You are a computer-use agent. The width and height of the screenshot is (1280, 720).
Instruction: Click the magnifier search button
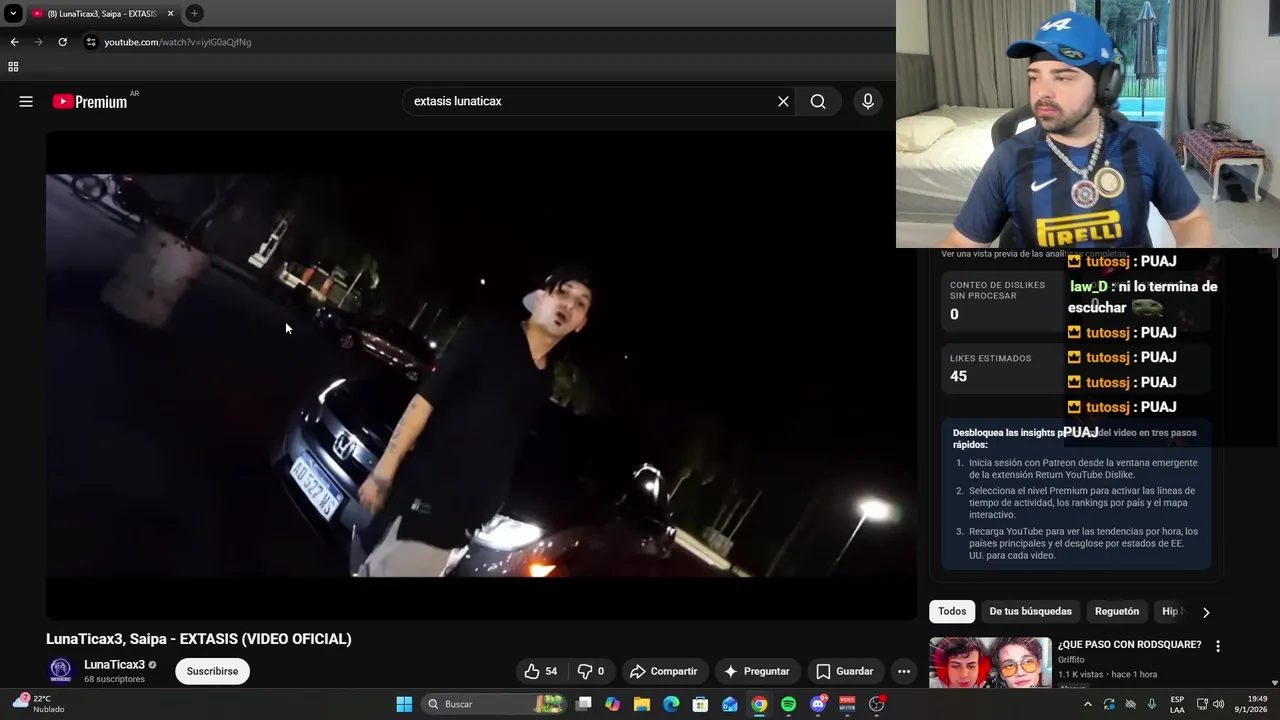point(818,101)
